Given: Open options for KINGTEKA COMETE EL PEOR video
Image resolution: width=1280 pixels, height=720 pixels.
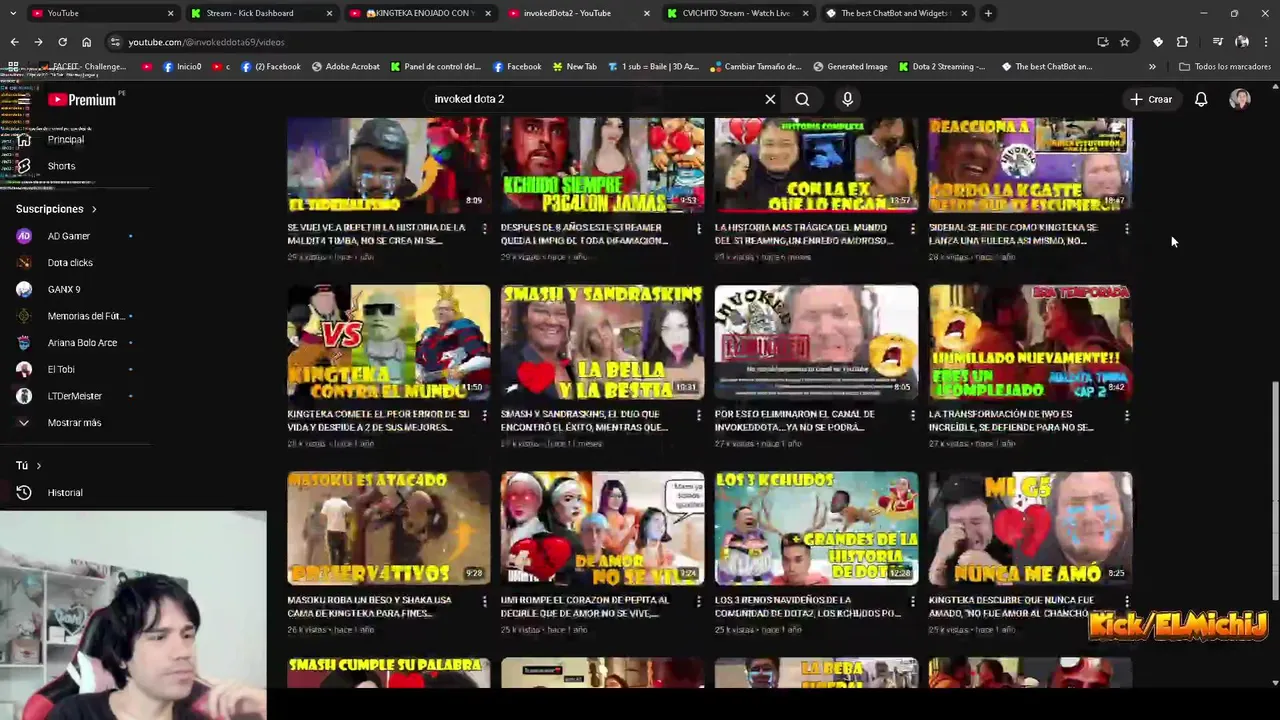Looking at the screenshot, I should coord(485,415).
